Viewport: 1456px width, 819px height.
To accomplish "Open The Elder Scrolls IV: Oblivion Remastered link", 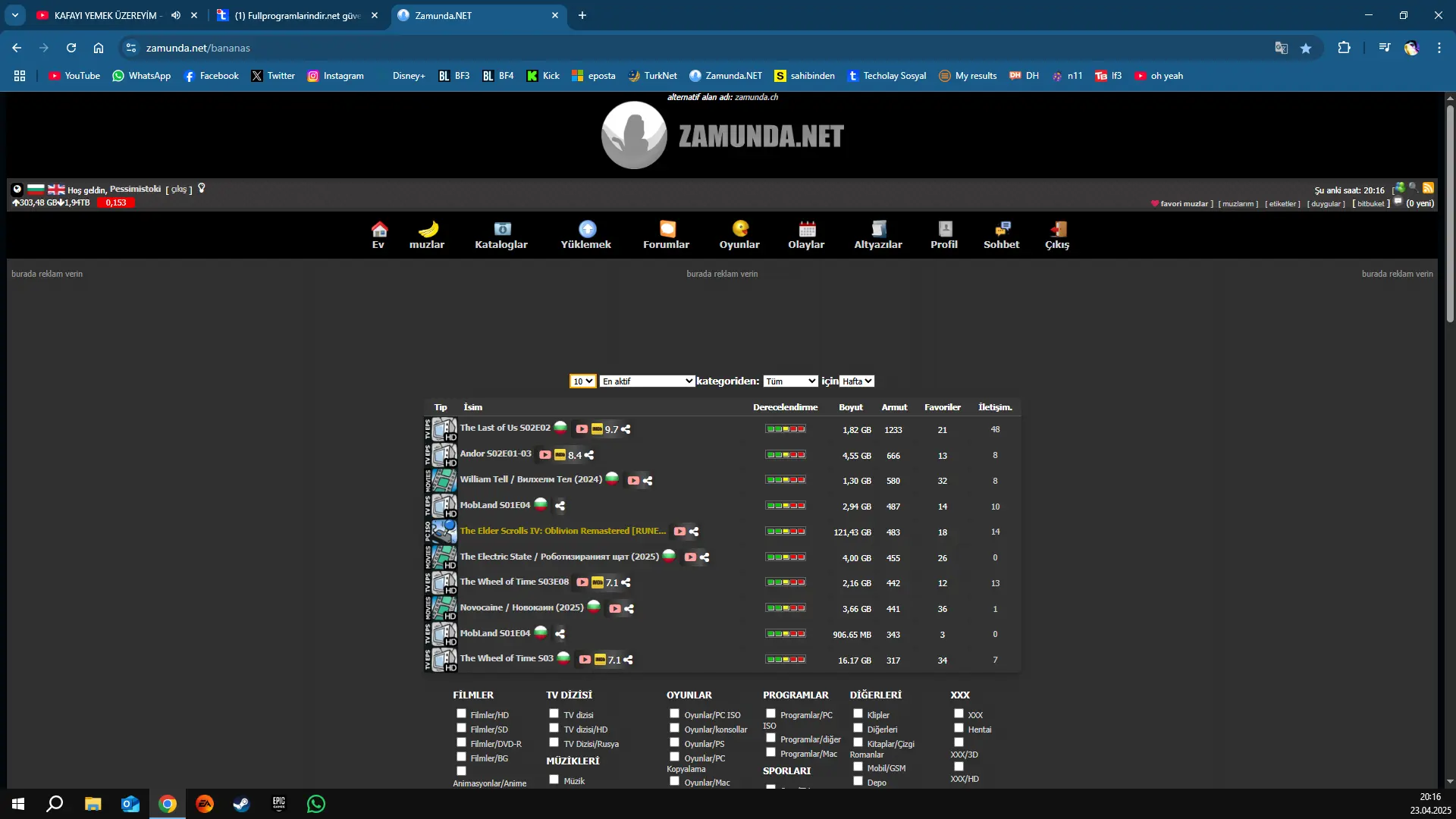I will pos(563,532).
